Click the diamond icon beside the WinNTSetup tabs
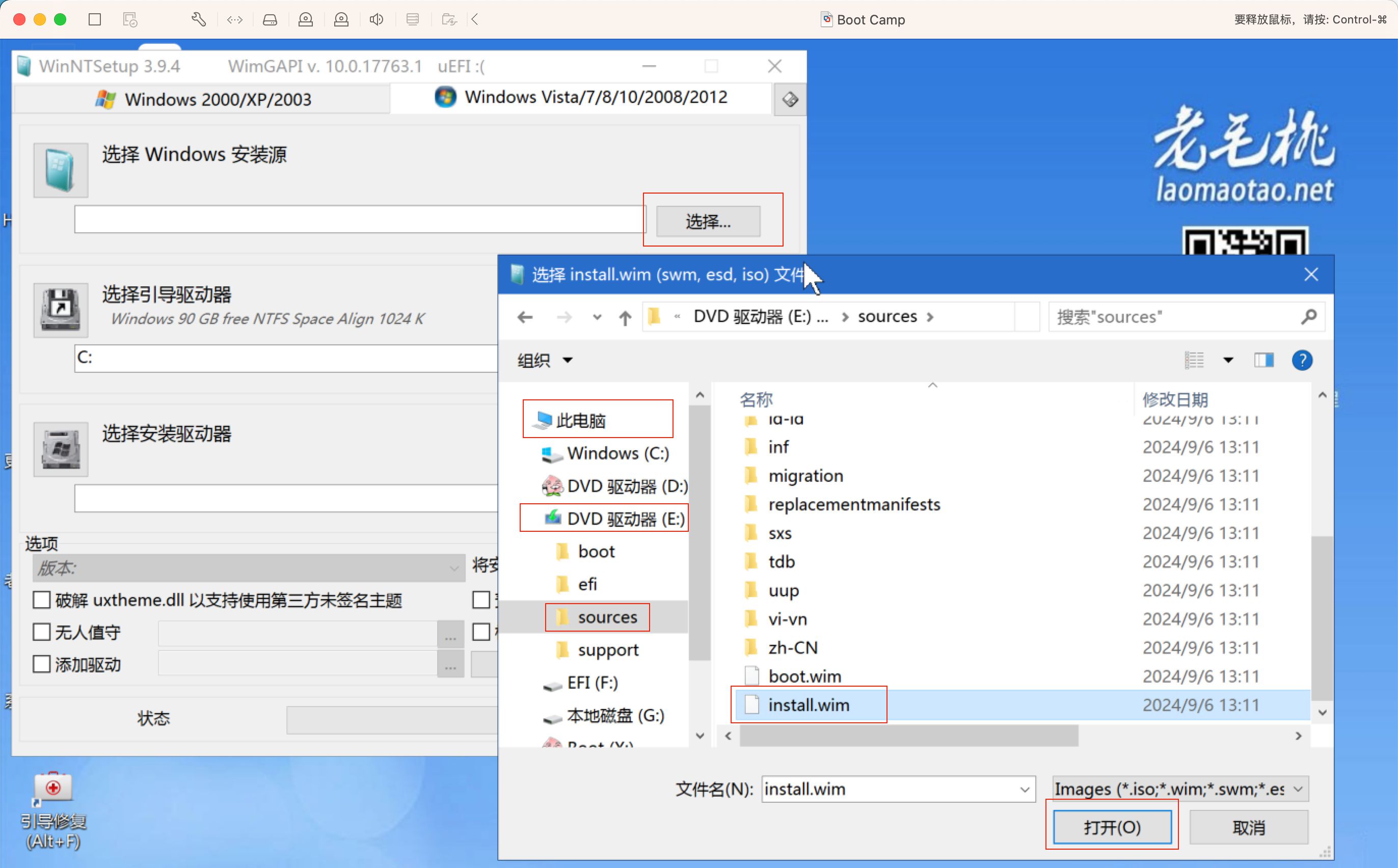The height and width of the screenshot is (868, 1398). (790, 99)
